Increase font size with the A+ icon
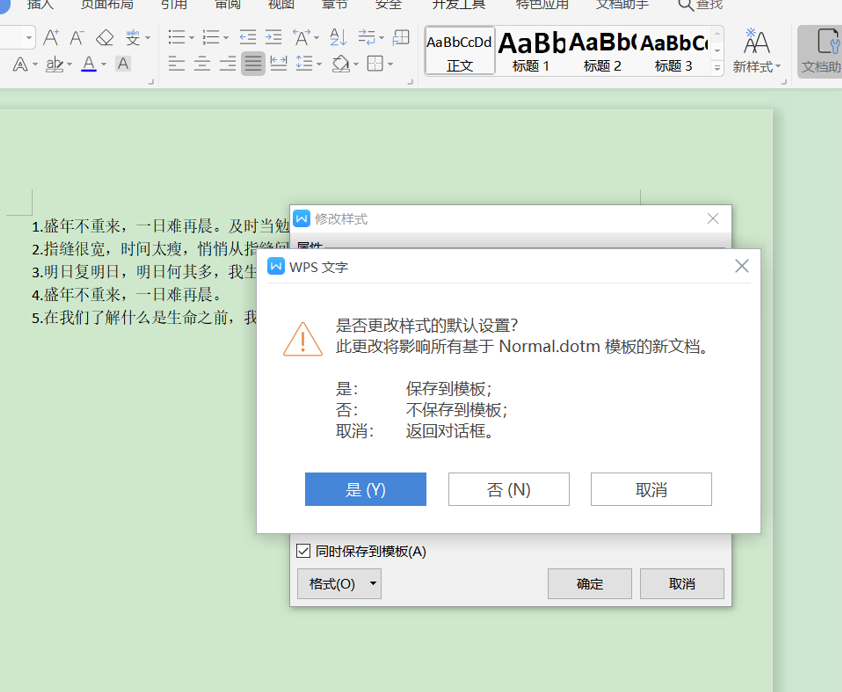This screenshot has height=692, width=842. pyautogui.click(x=51, y=38)
